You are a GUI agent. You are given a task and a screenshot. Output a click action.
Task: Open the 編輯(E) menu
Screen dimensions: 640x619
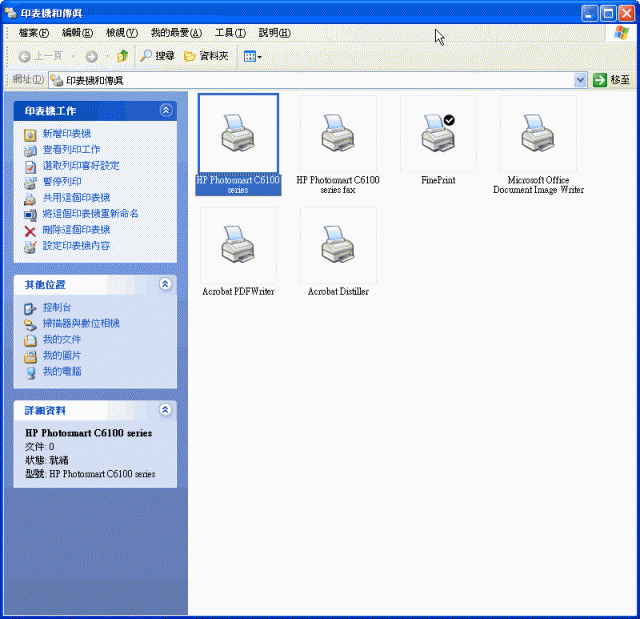click(77, 33)
